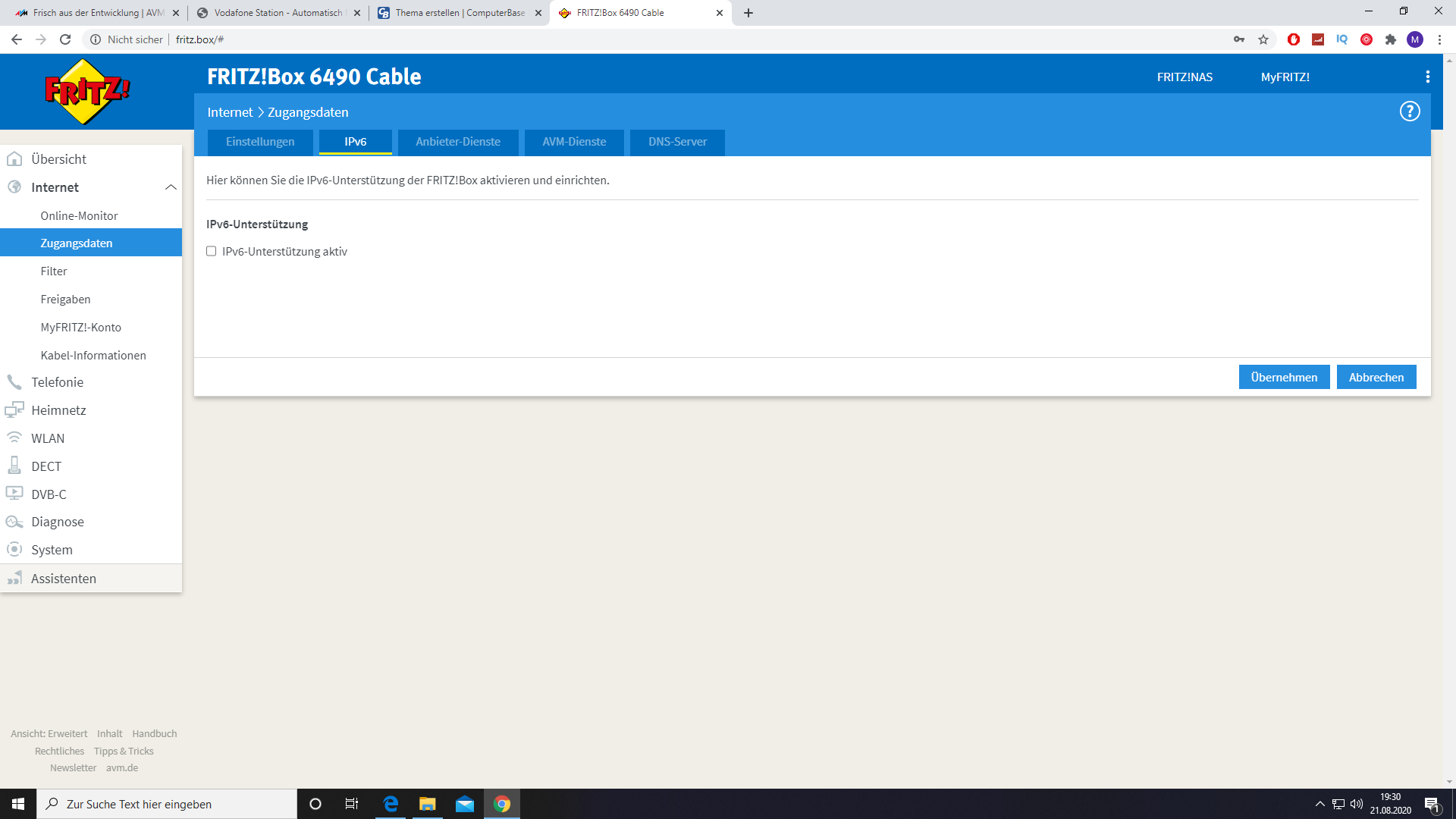
Task: Click the Windows taskbar search field
Action: (167, 804)
